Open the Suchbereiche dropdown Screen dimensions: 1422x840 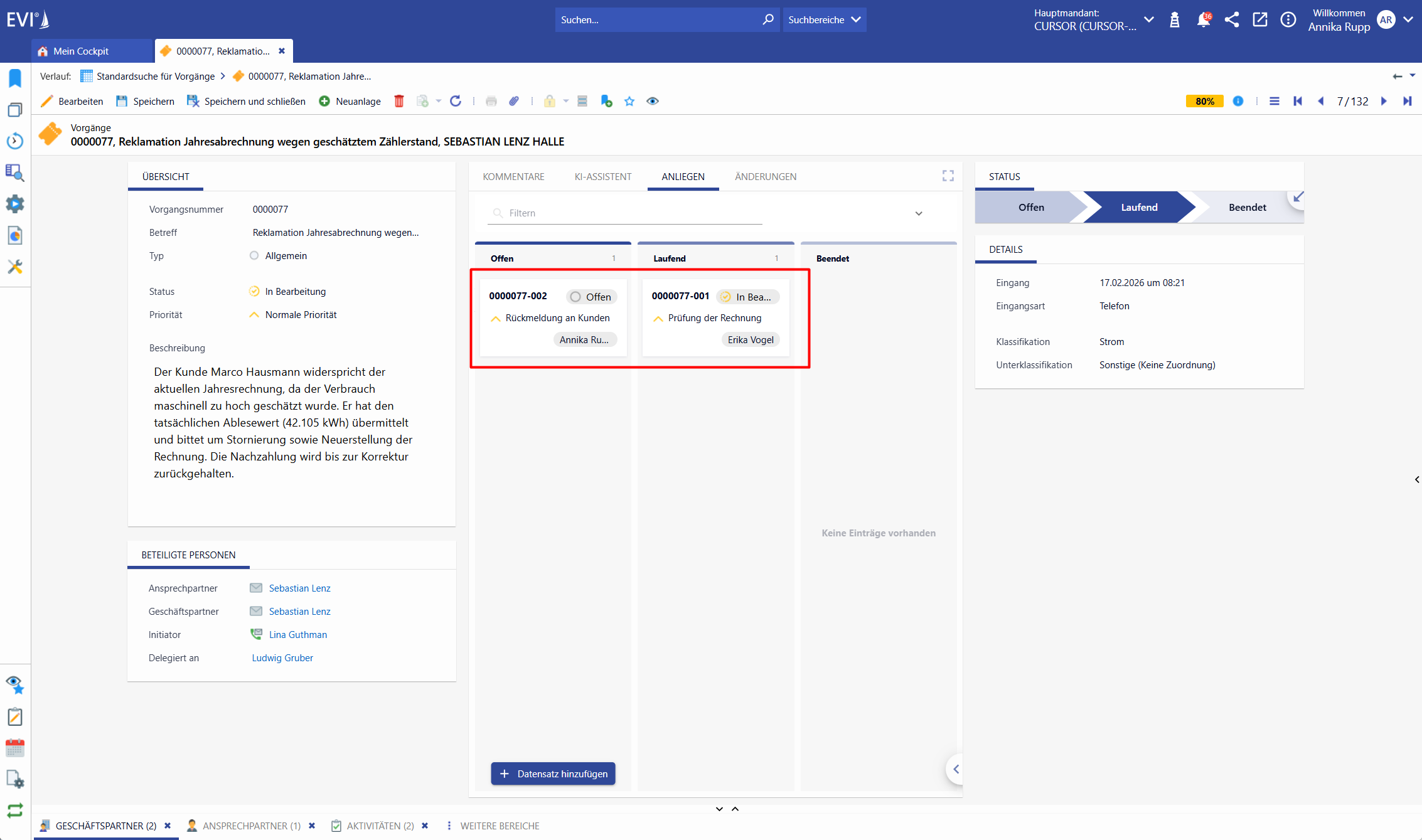824,19
